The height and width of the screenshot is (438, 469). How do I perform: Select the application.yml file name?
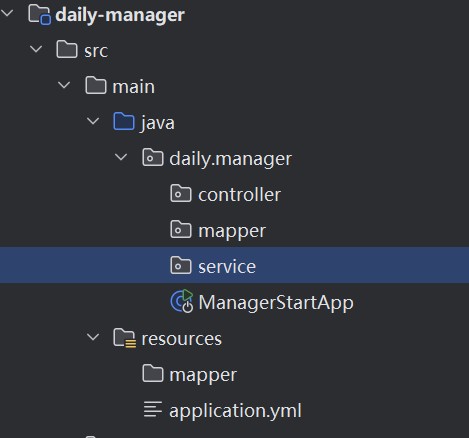click(235, 411)
